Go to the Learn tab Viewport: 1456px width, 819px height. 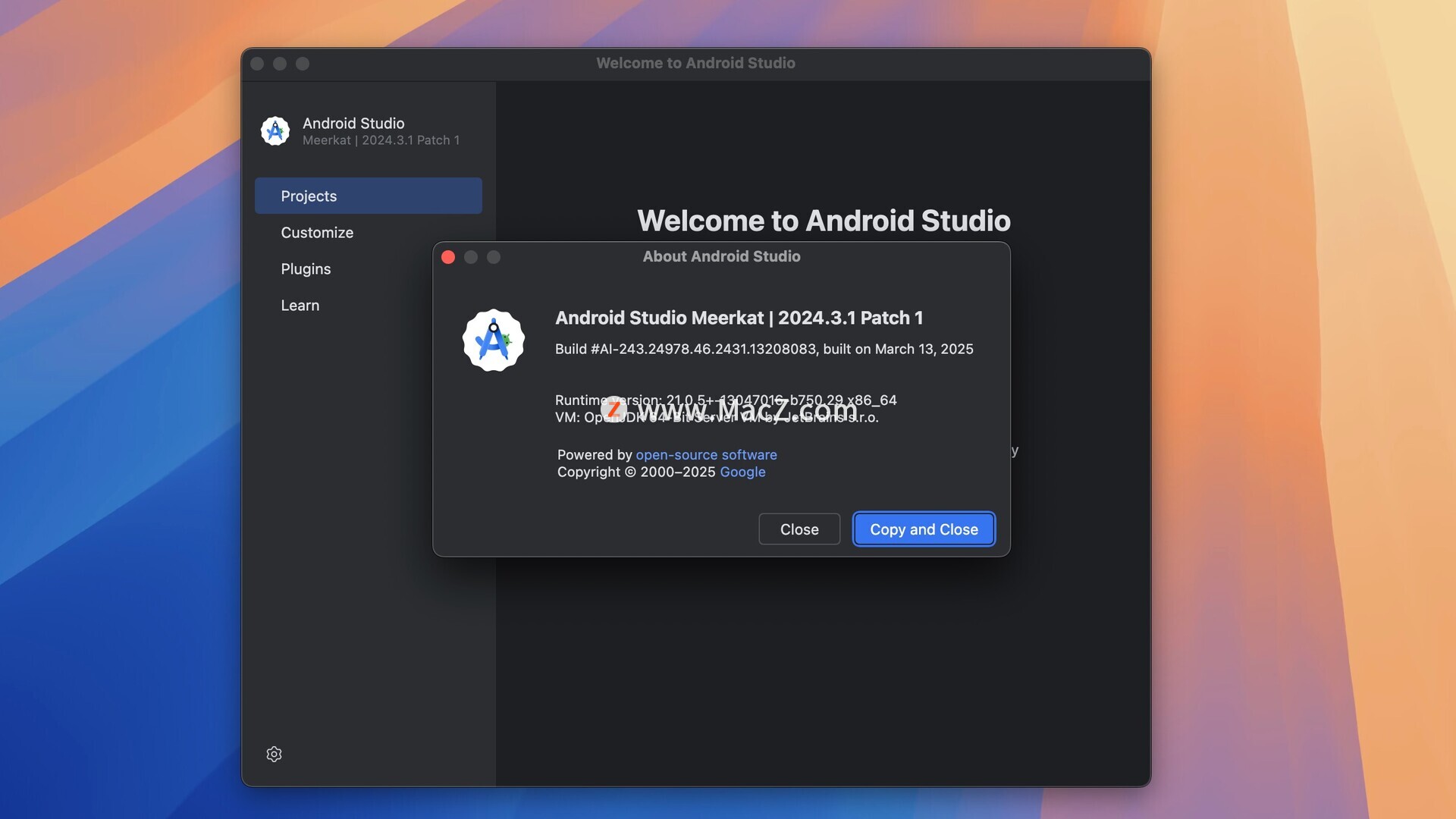pos(369,305)
